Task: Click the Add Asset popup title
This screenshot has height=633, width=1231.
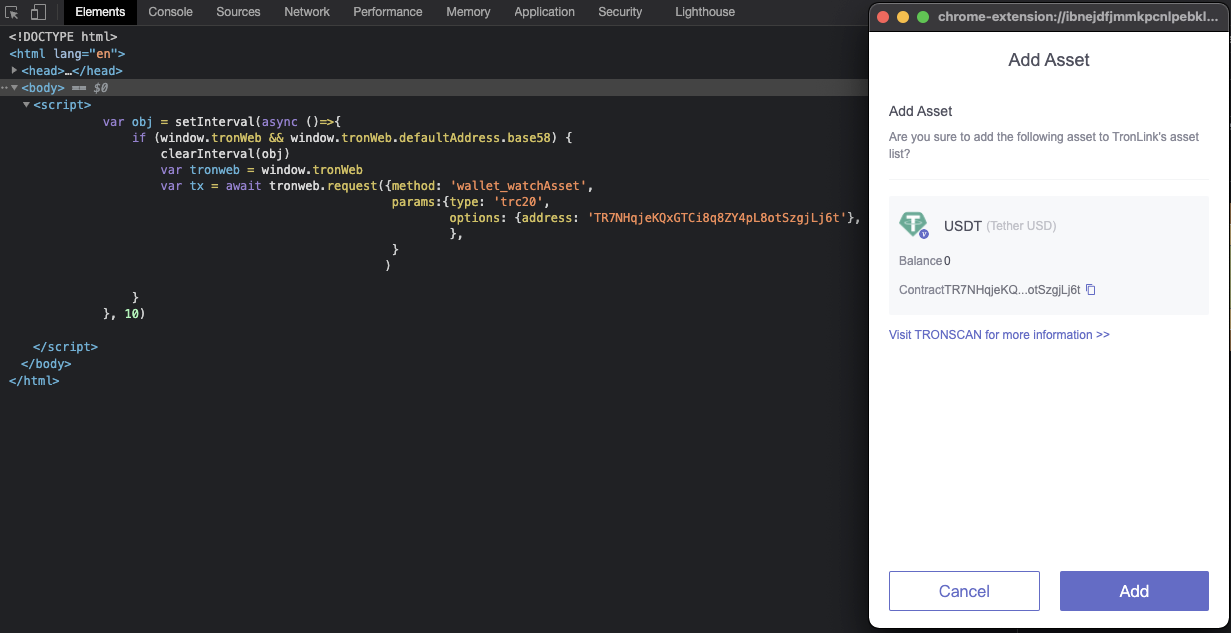Action: (x=1049, y=60)
